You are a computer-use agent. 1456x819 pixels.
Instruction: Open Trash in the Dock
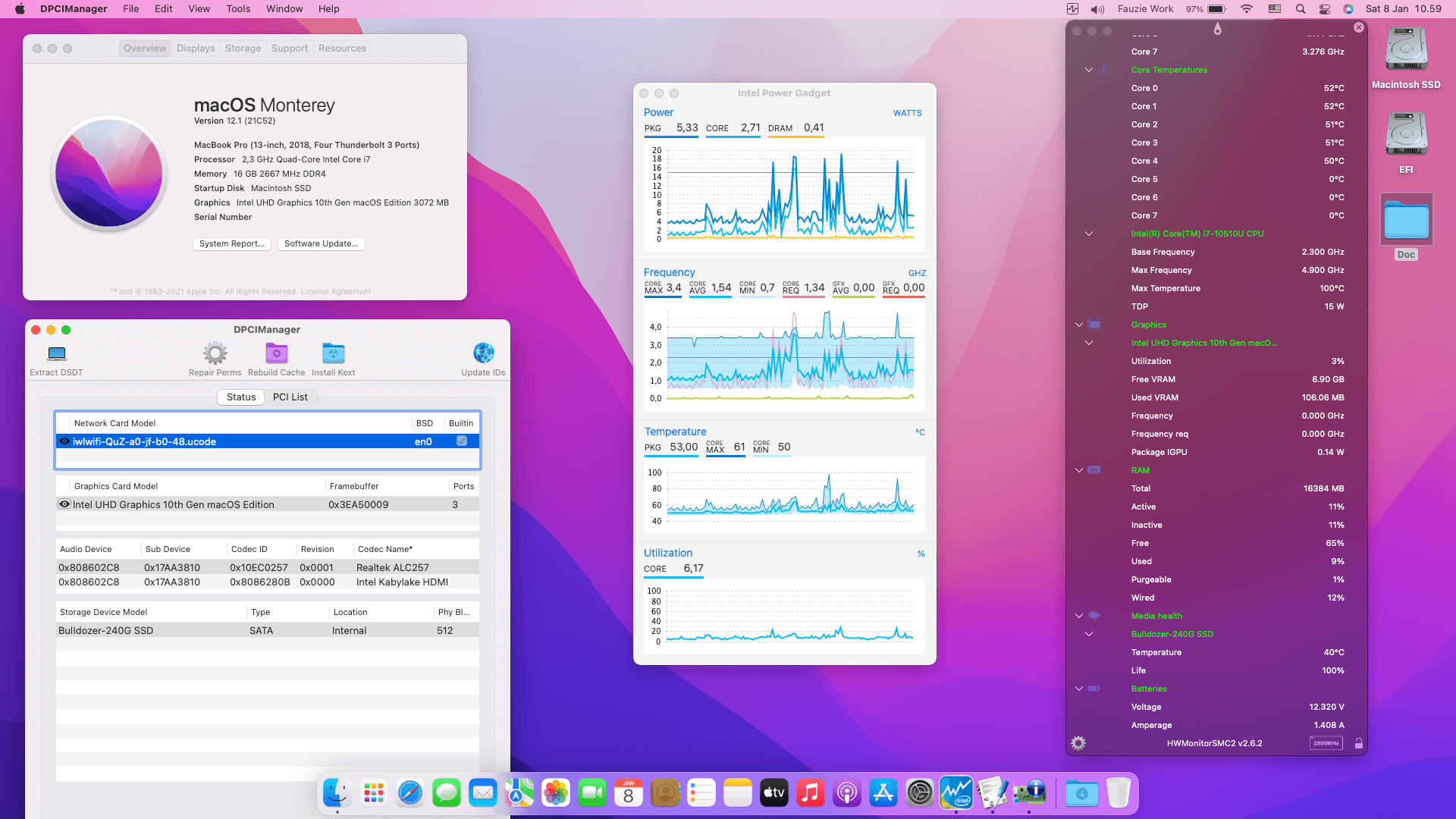click(1119, 793)
